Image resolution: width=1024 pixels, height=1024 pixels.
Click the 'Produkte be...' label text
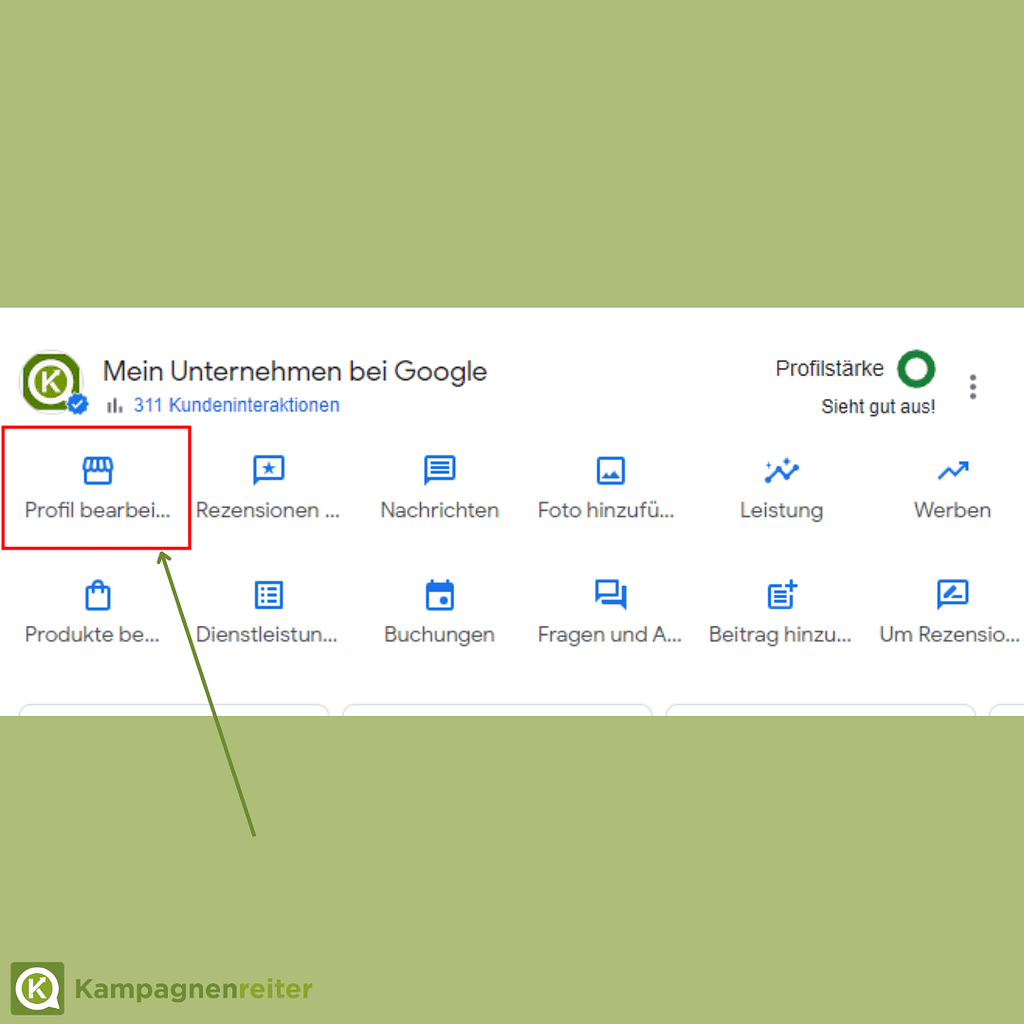click(92, 635)
